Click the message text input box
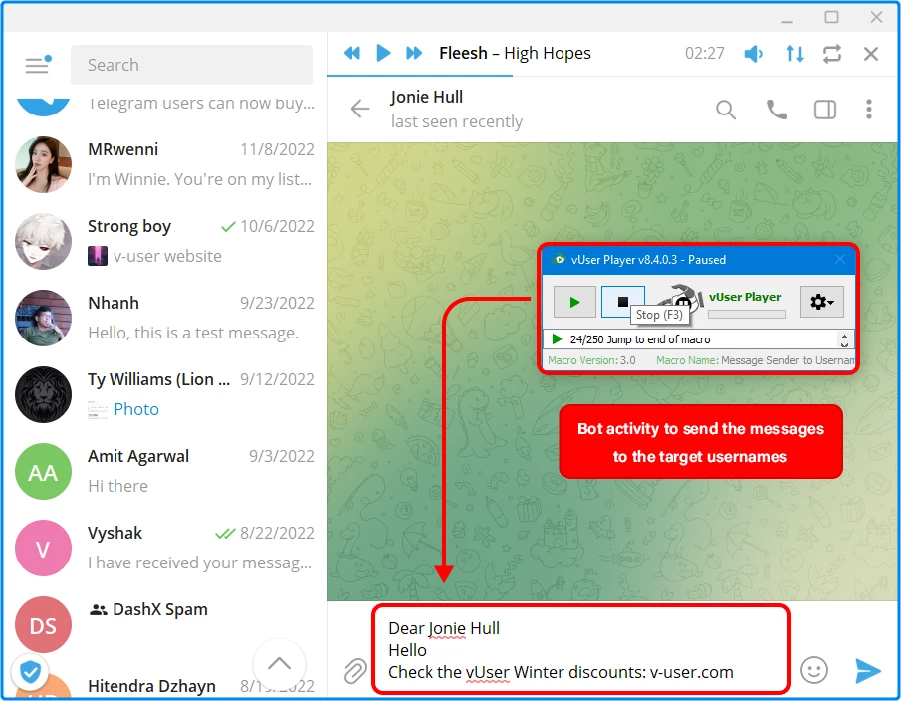Viewport: 901px width, 701px height. click(x=581, y=649)
